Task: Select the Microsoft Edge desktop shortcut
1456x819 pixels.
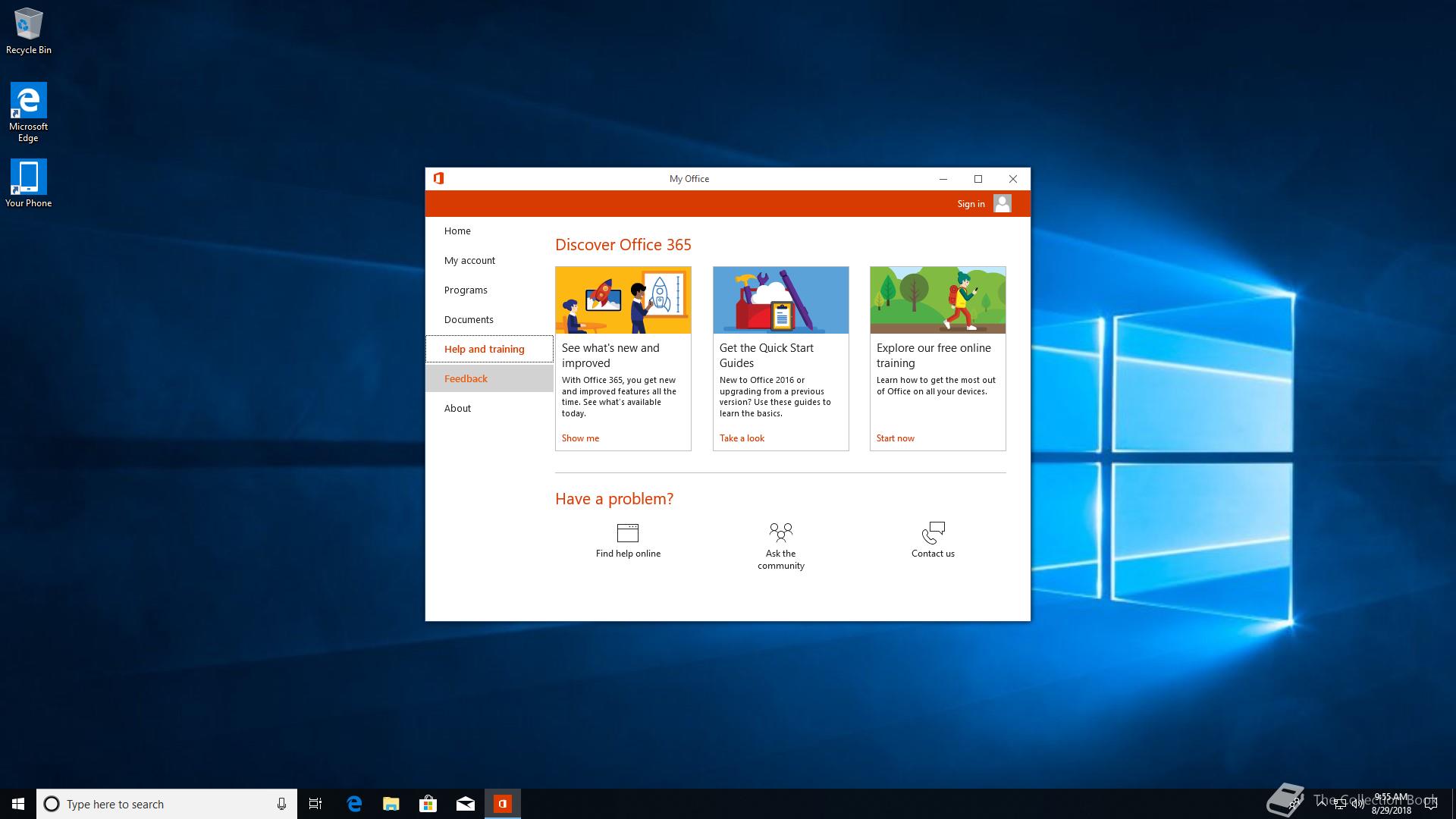Action: 29,112
